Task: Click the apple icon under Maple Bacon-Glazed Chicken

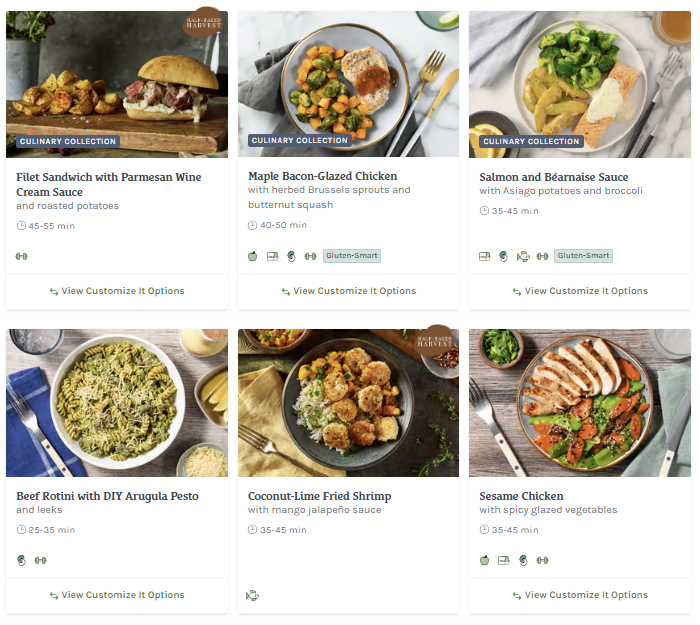Action: (254, 256)
